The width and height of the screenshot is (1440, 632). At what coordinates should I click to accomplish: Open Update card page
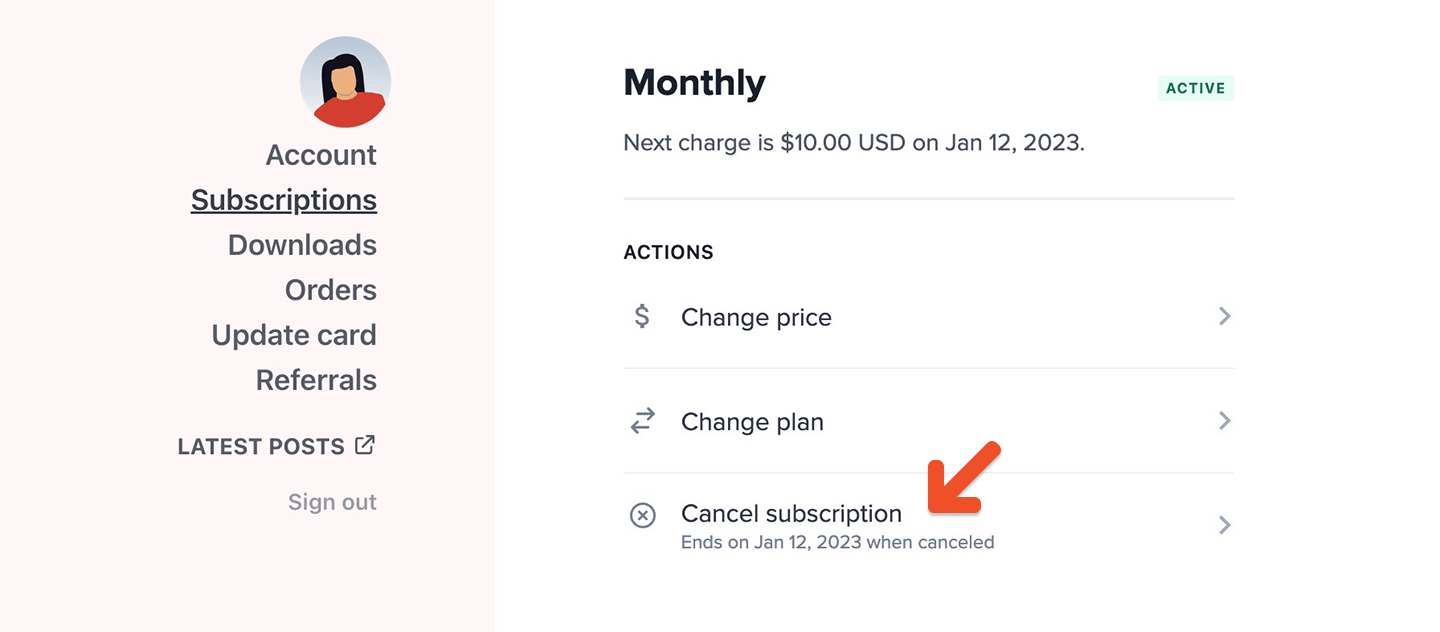click(x=294, y=335)
